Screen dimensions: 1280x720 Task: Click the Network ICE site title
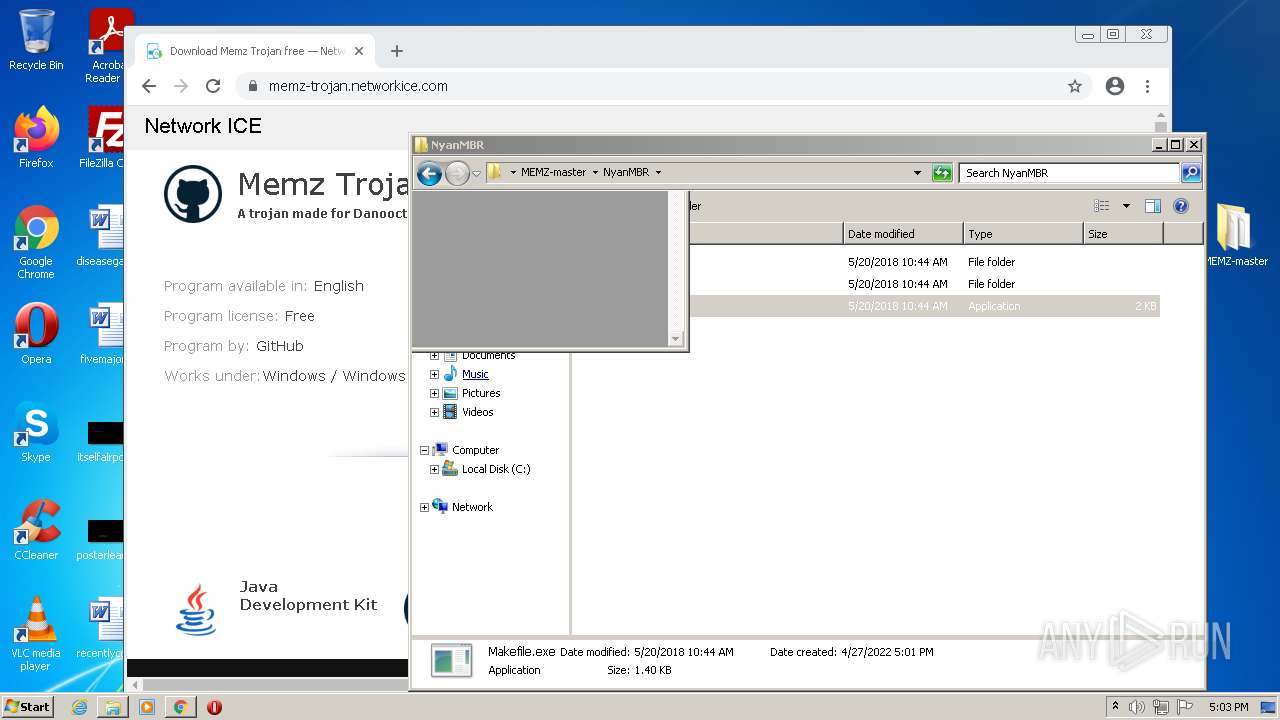tap(203, 126)
